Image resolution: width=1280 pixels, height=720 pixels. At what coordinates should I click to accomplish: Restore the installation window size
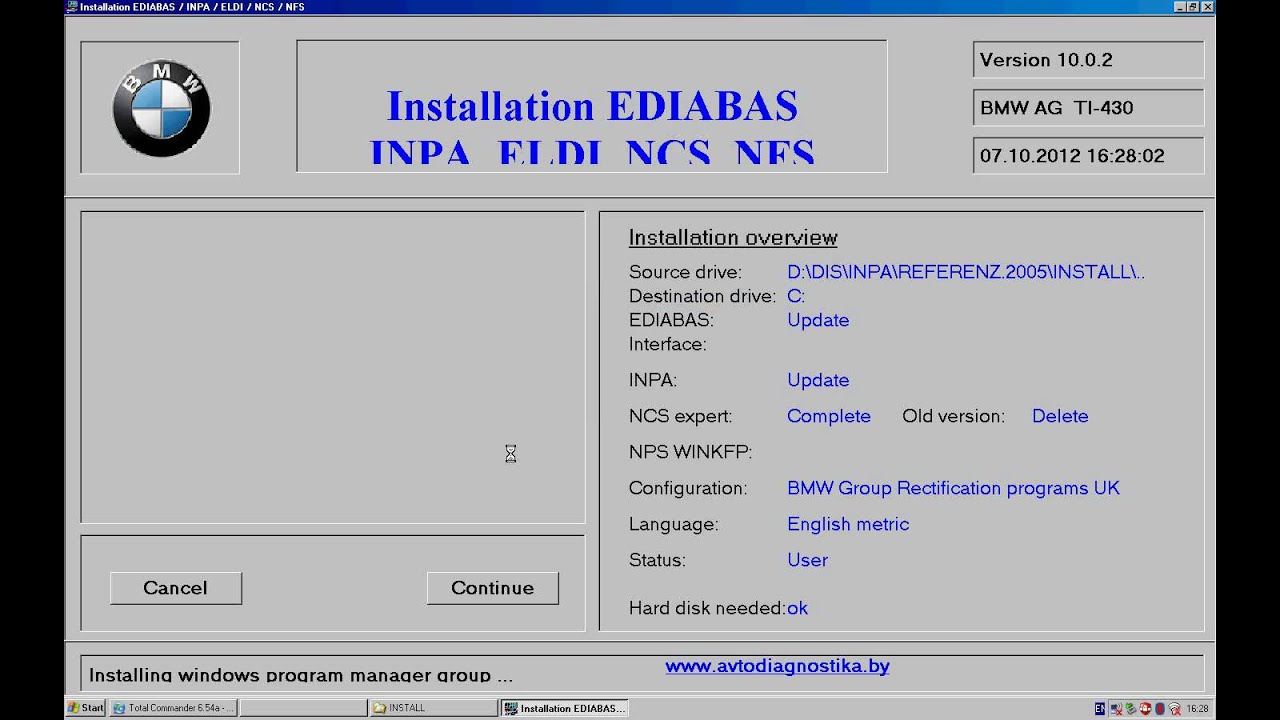[1193, 7]
